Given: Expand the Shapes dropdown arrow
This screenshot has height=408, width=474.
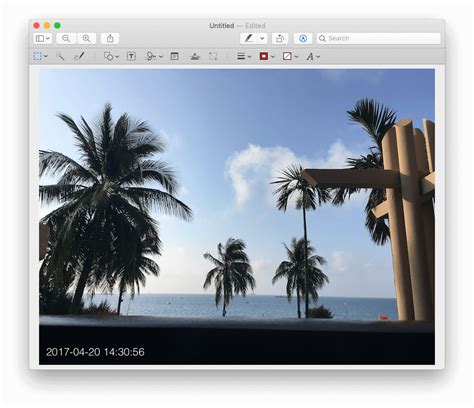Looking at the screenshot, I should point(117,57).
